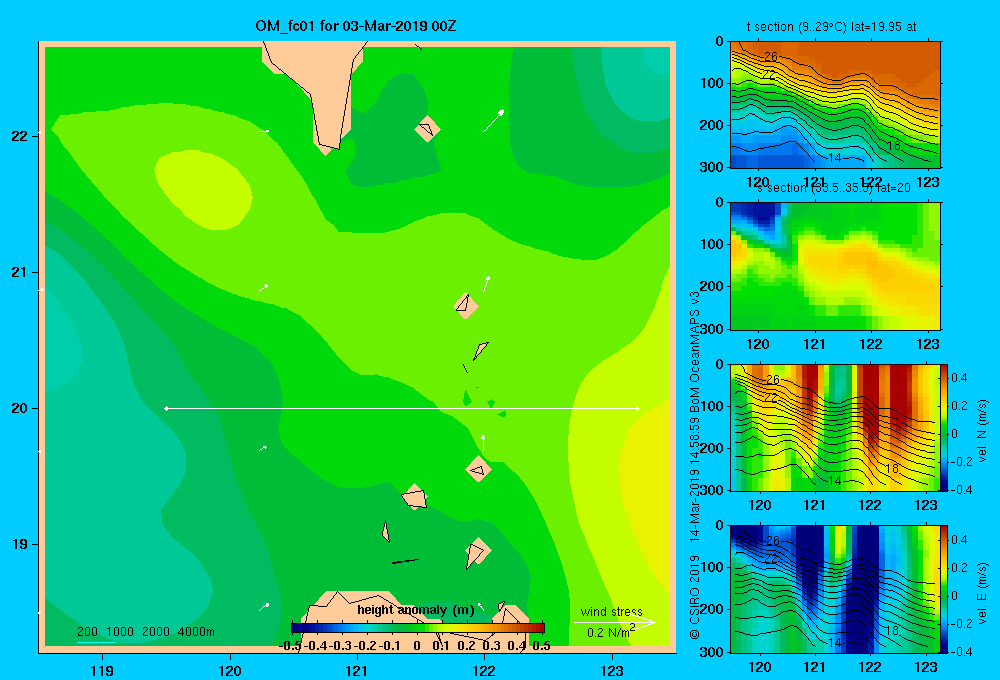The image size is (1000, 680).
Task: Click longitude label 122 under the main map
Action: tap(484, 670)
